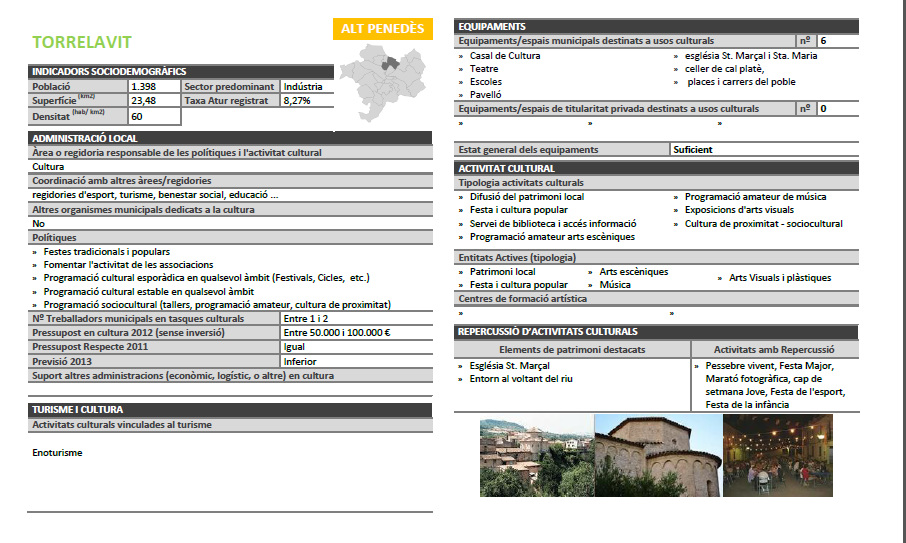Image resolution: width=906 pixels, height=543 pixels.
Task: Select the TURISME I CULTURA header
Action: point(230,410)
